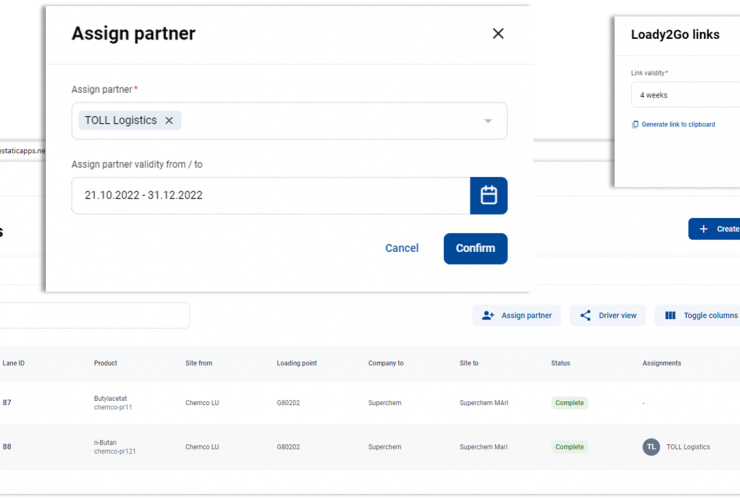
Task: Sort by the Lane ID column header
Action: coord(14,363)
